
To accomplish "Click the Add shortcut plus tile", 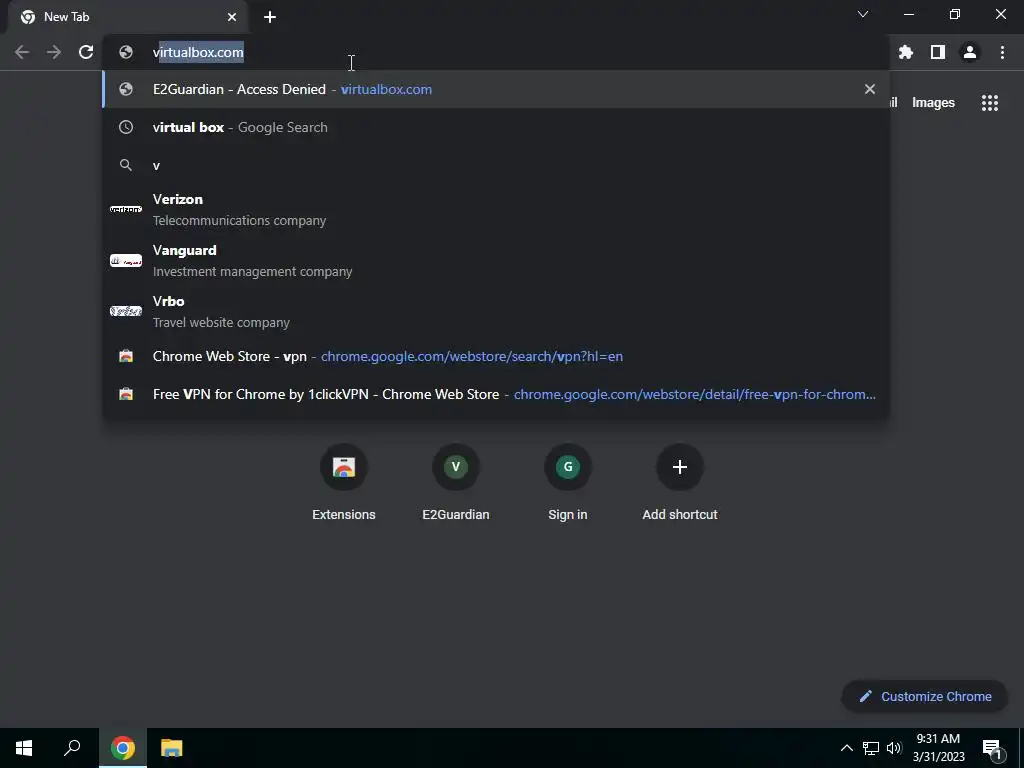I will pyautogui.click(x=680, y=483).
